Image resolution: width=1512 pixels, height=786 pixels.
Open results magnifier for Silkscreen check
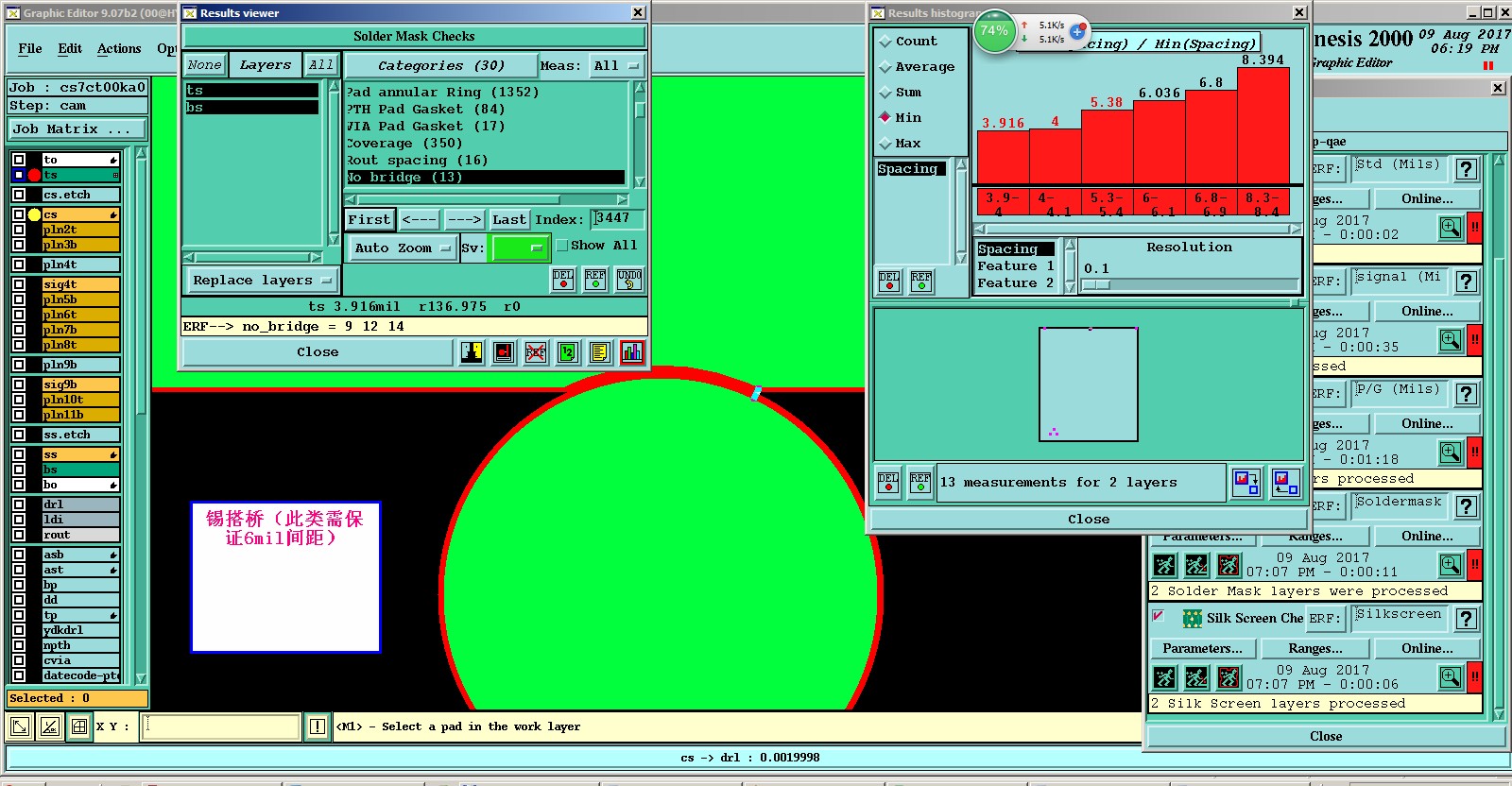tap(1451, 677)
